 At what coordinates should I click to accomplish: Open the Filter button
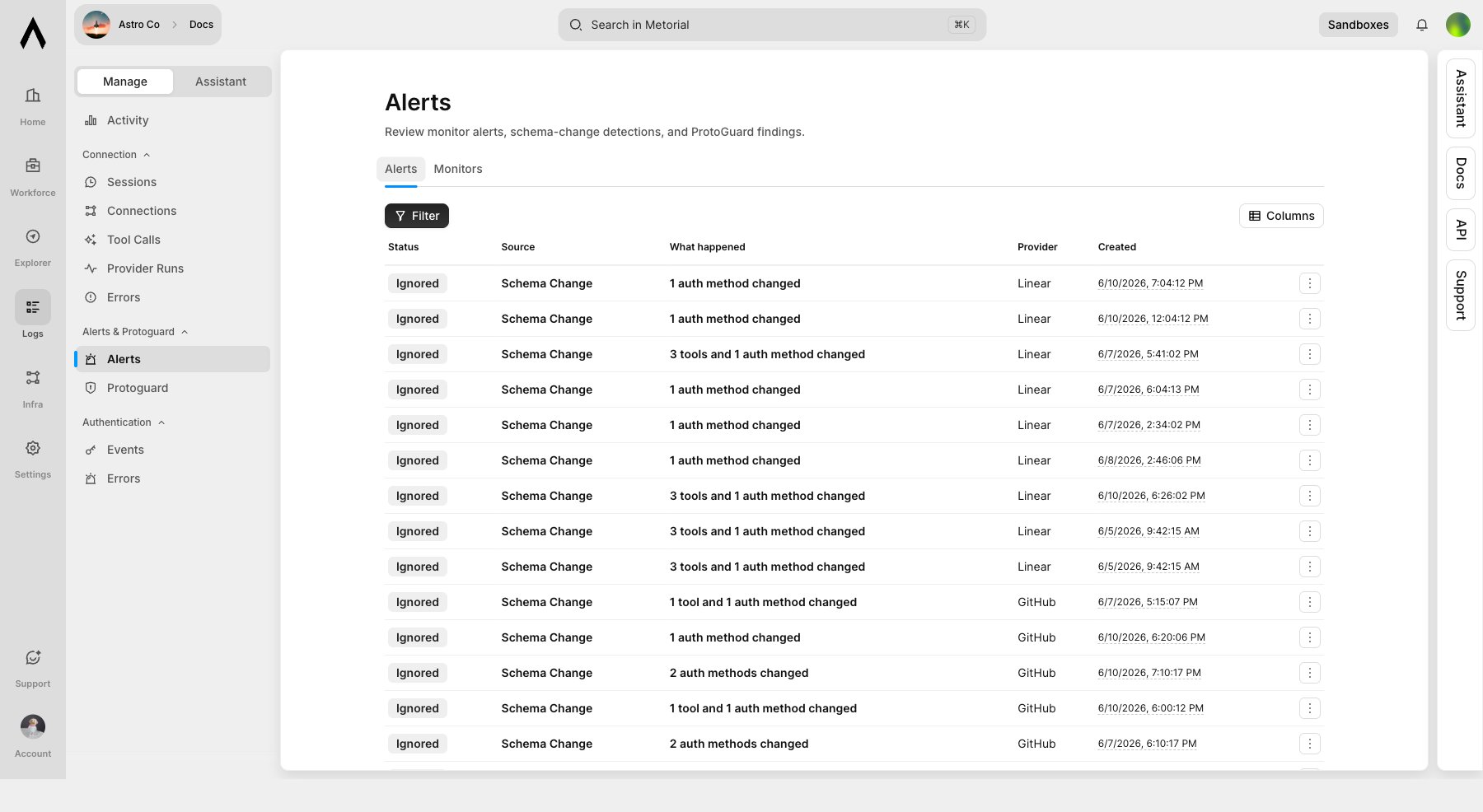pos(417,216)
